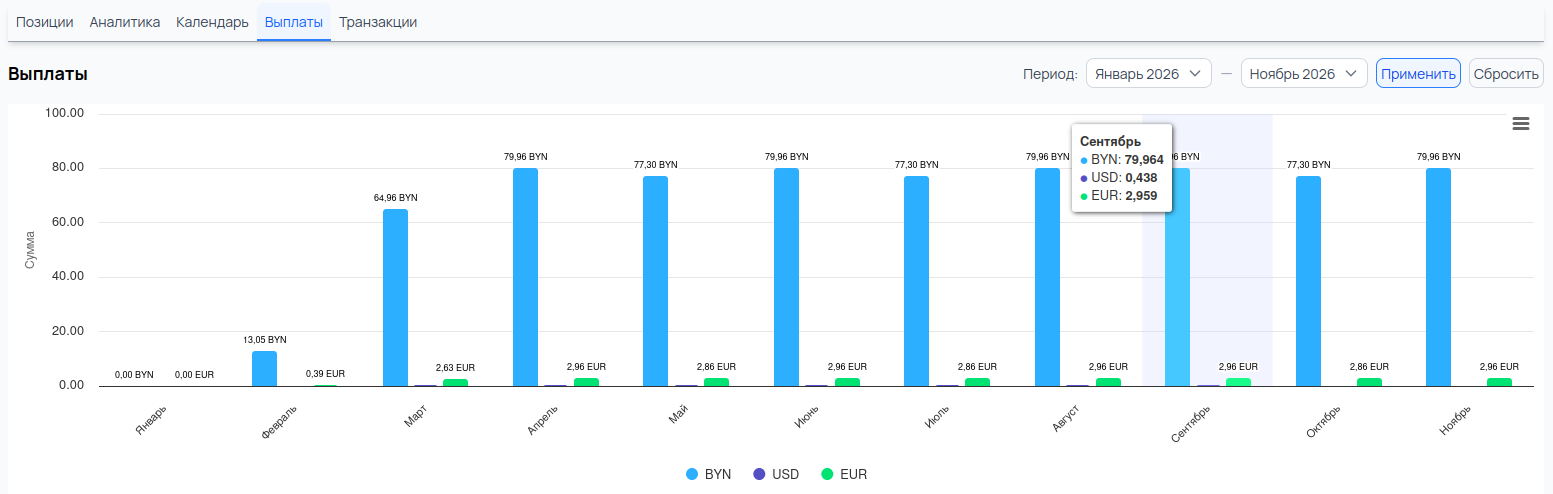
Task: Toggle EUR series in chart legend
Action: tap(843, 474)
